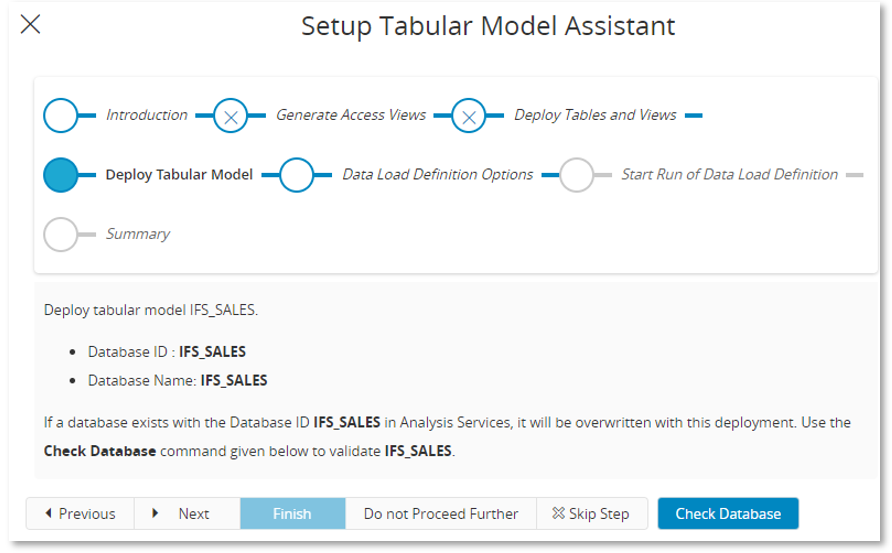Viewport: 892px width, 553px height.
Task: Skip this step with Skip Step
Action: coord(591,514)
